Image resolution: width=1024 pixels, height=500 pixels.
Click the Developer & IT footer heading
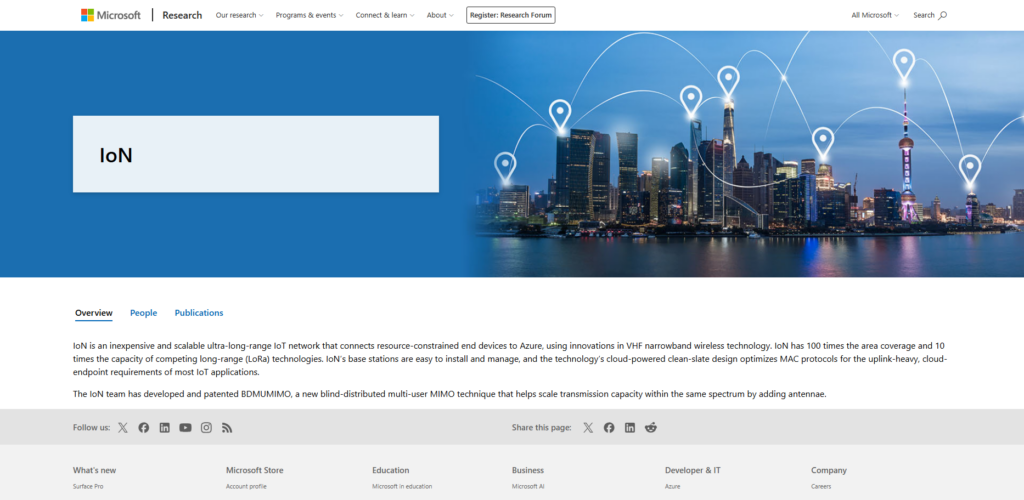(693, 470)
